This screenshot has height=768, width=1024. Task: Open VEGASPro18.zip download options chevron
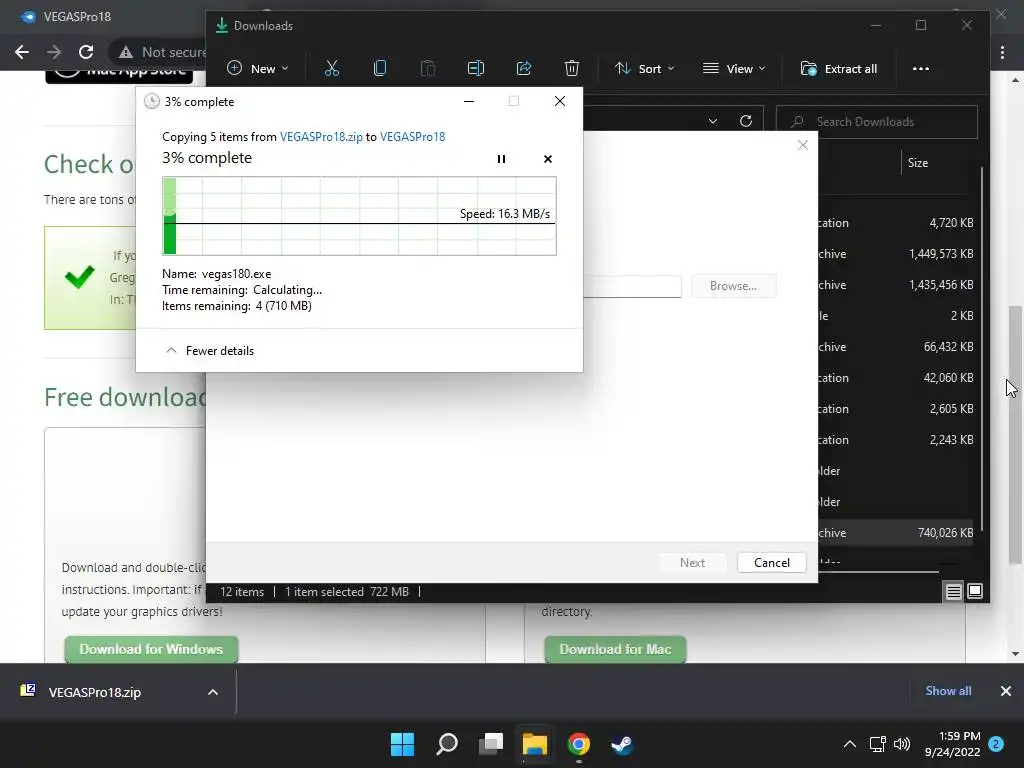pyautogui.click(x=213, y=692)
